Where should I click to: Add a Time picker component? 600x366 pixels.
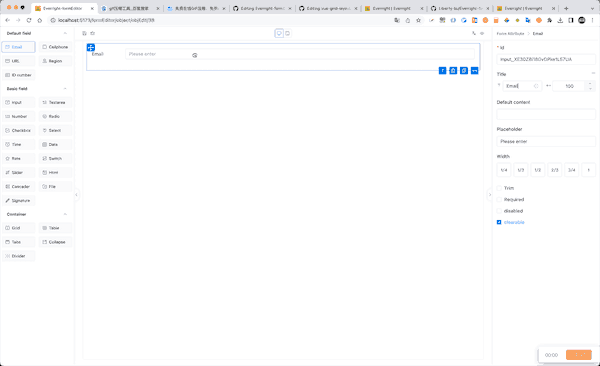click(x=18, y=144)
